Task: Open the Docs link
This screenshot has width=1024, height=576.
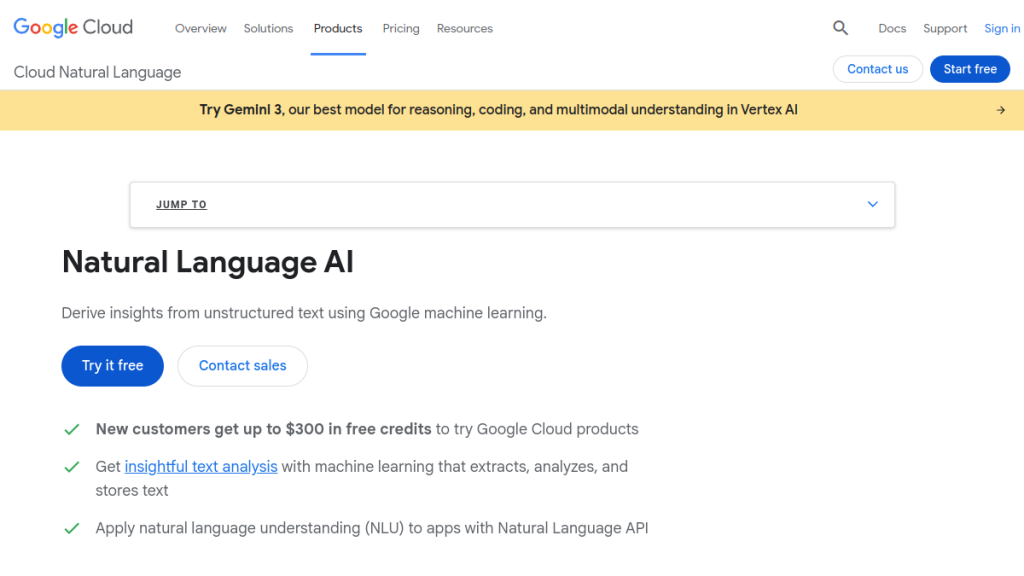Action: click(892, 29)
